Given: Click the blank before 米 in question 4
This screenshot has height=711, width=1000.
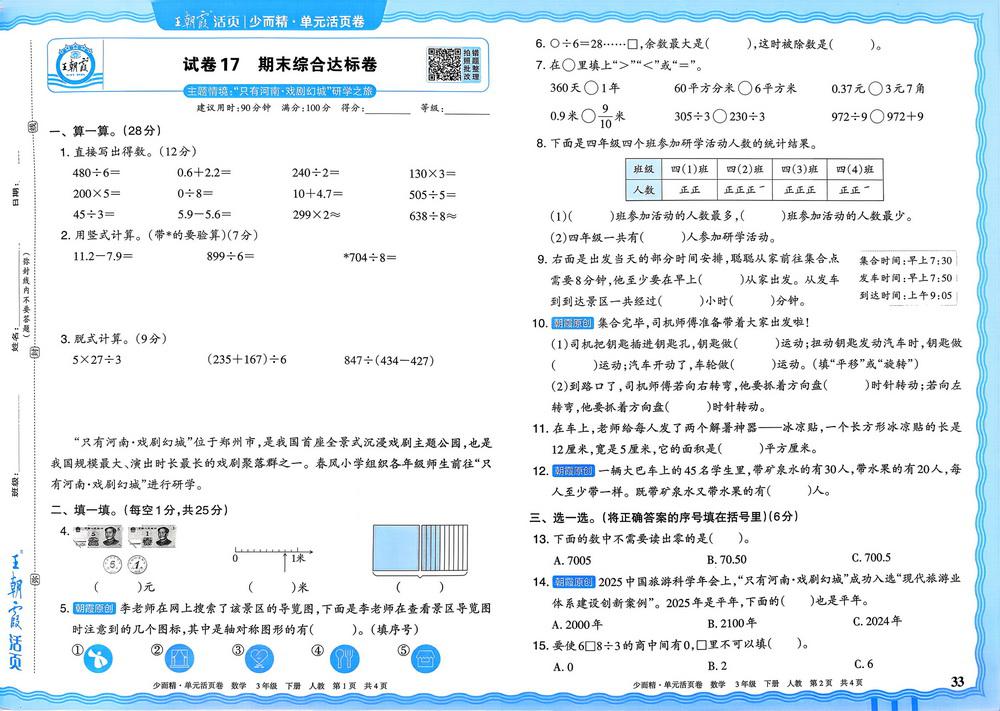Looking at the screenshot, I should coord(272,586).
